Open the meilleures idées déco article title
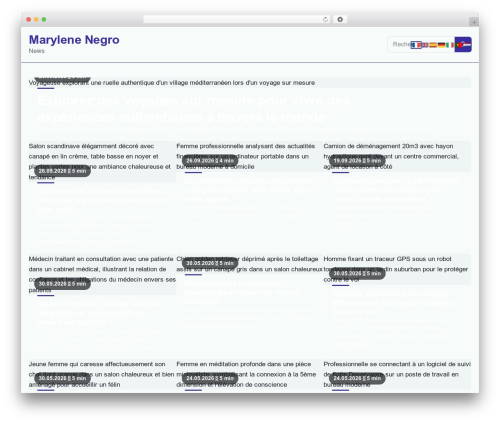This screenshot has height=423, width=500. click(x=102, y=200)
